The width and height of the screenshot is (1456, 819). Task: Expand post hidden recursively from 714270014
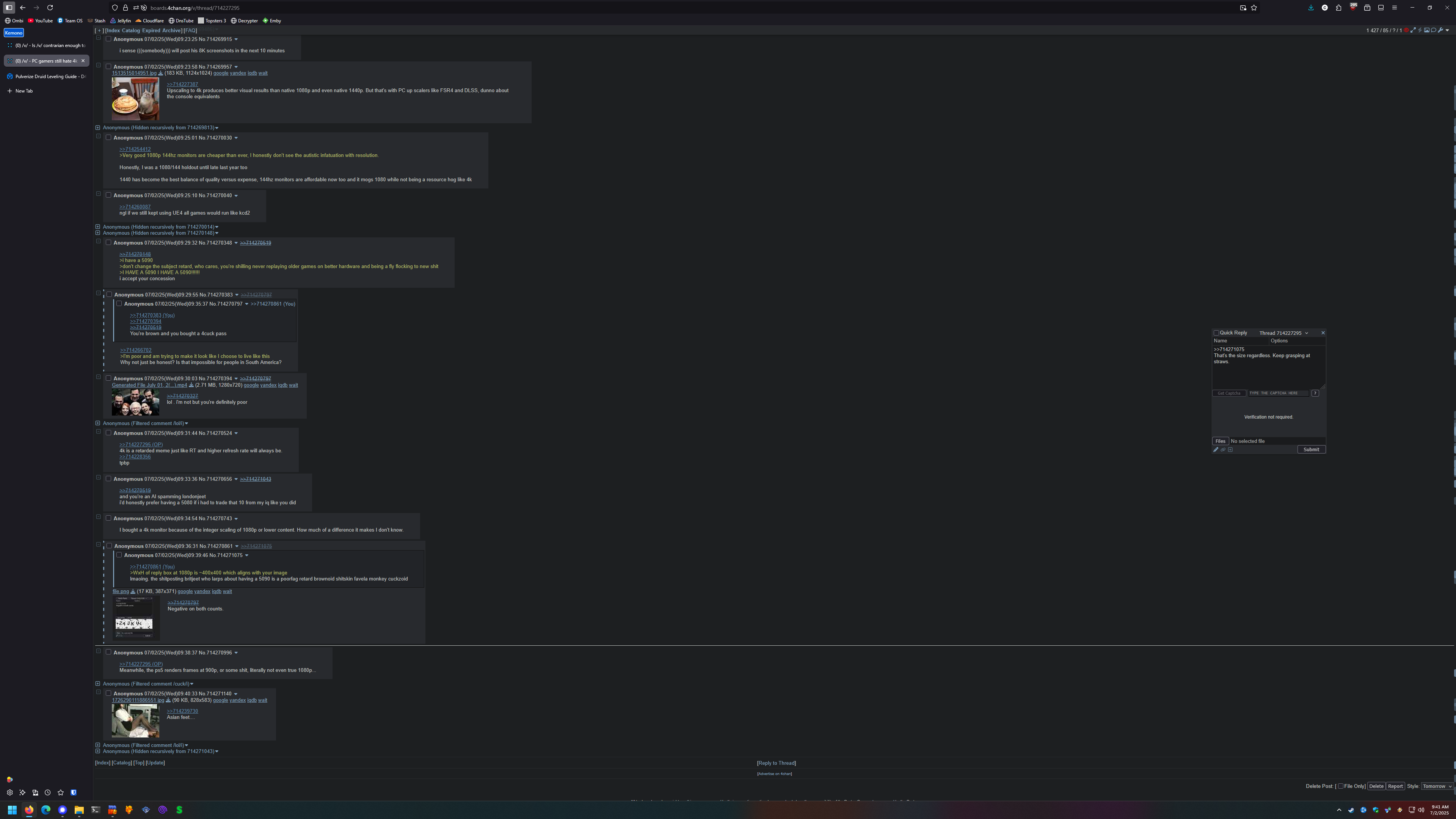pos(98,227)
